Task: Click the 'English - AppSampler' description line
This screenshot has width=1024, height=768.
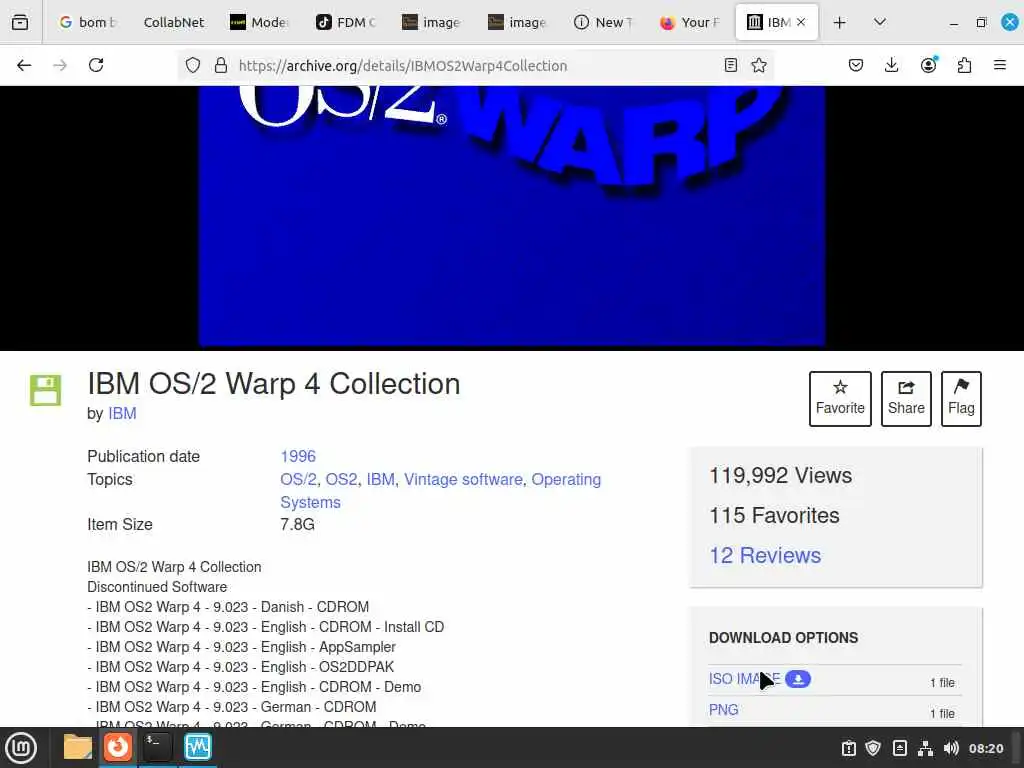Action: point(241,647)
